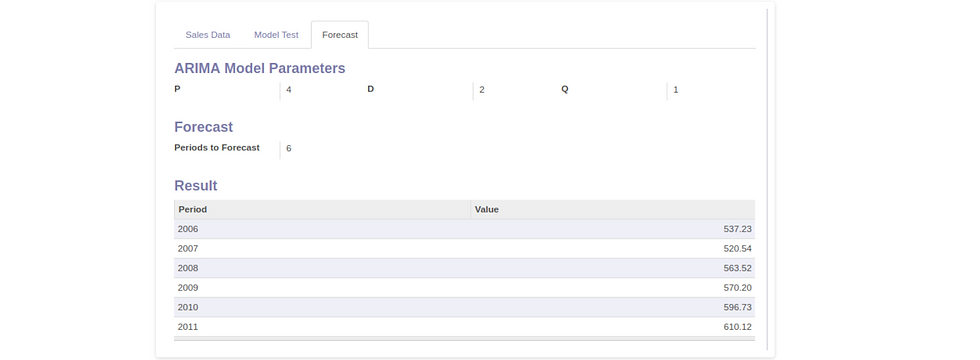The width and height of the screenshot is (980, 360).
Task: Select the Forecast tab
Action: coord(340,35)
